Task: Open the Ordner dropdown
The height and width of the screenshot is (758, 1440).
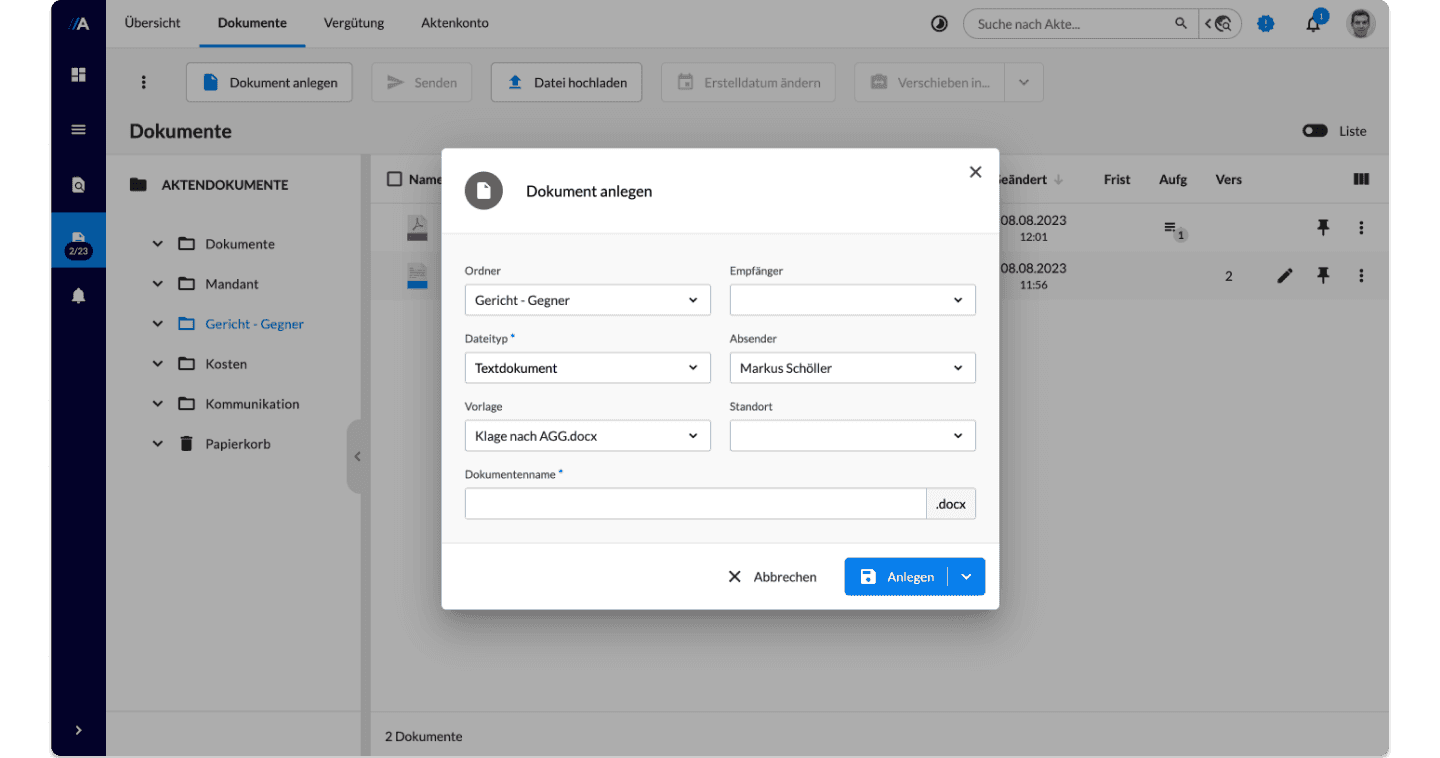Action: pos(588,300)
